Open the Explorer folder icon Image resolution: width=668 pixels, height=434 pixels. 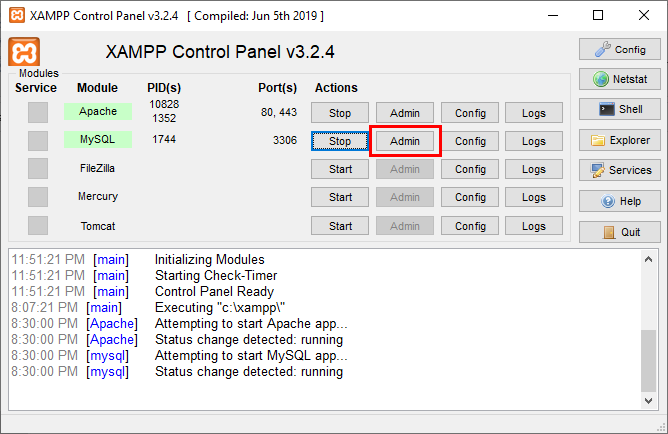(x=619, y=140)
